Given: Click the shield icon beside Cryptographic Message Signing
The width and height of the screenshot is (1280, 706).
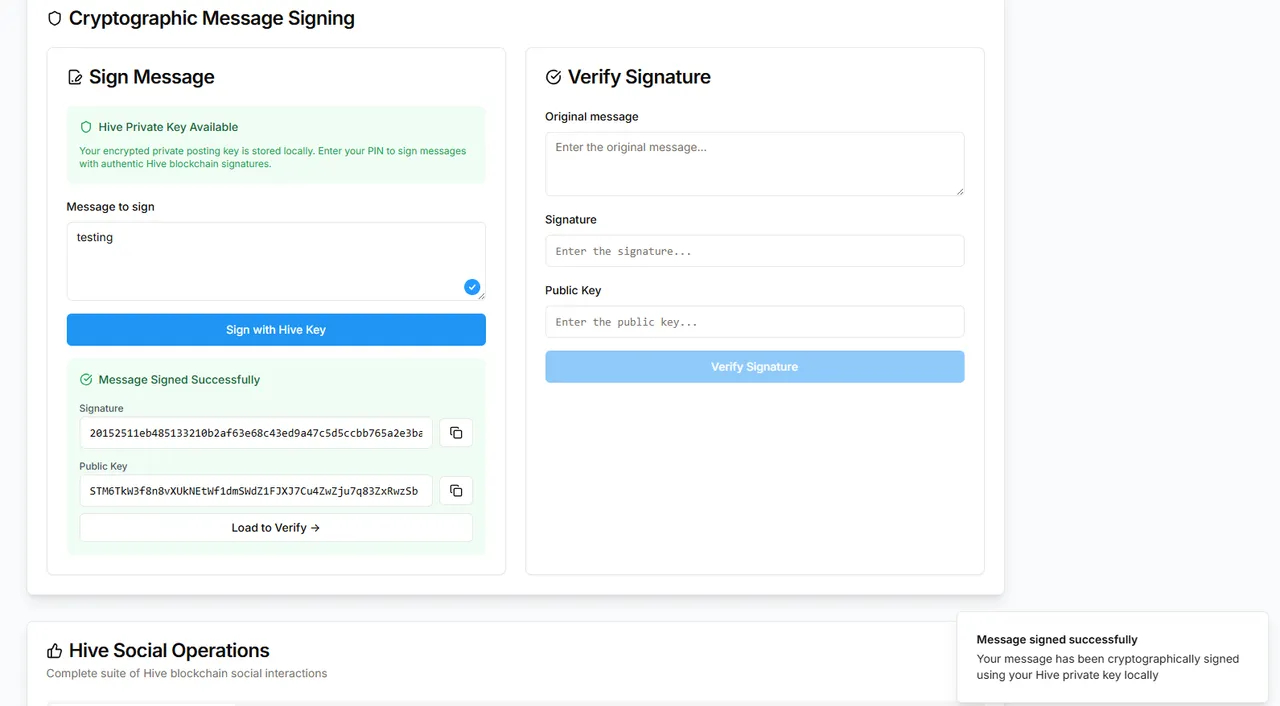Looking at the screenshot, I should click(55, 18).
